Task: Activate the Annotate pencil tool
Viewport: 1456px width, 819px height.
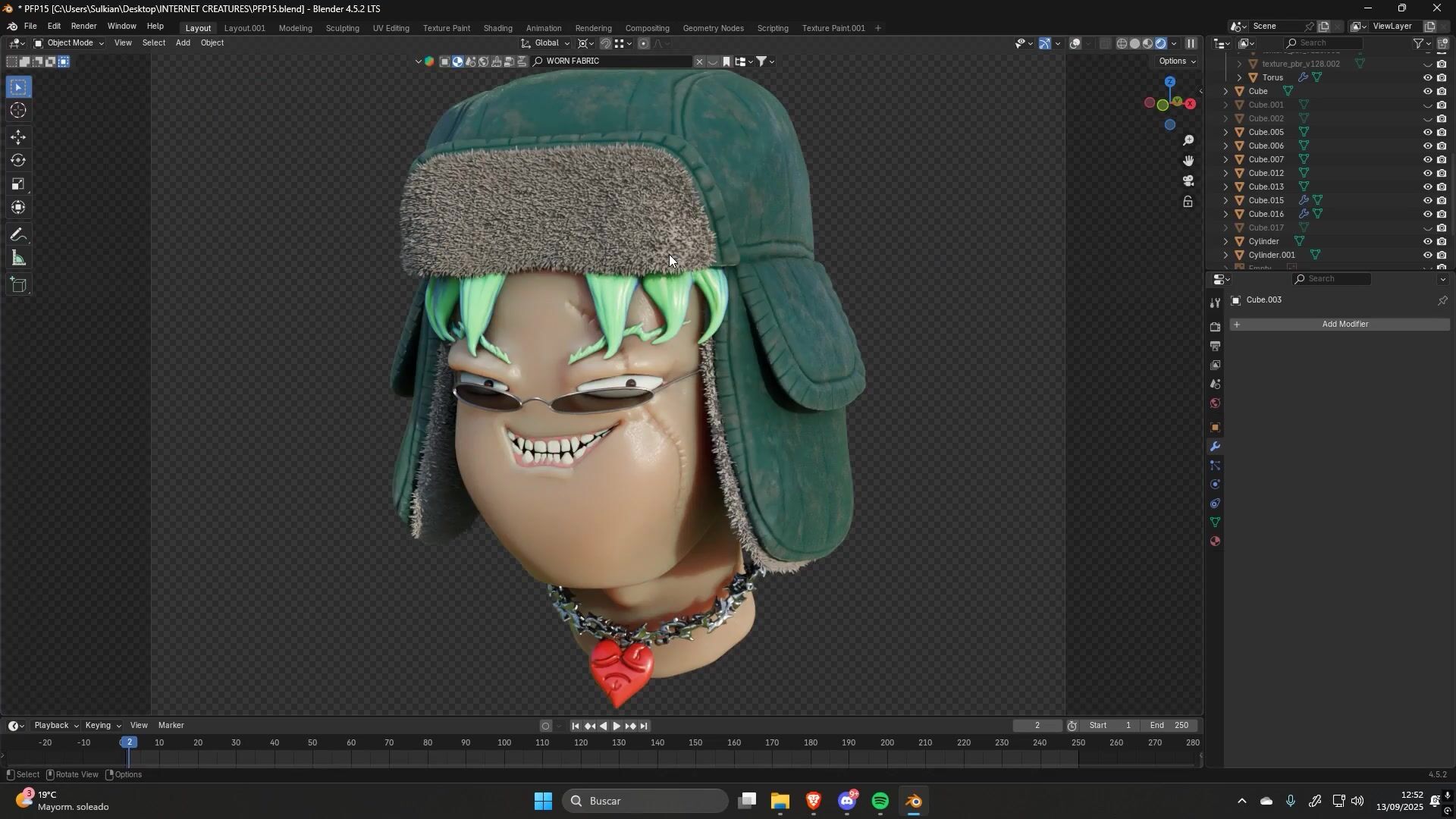Action: (x=19, y=235)
